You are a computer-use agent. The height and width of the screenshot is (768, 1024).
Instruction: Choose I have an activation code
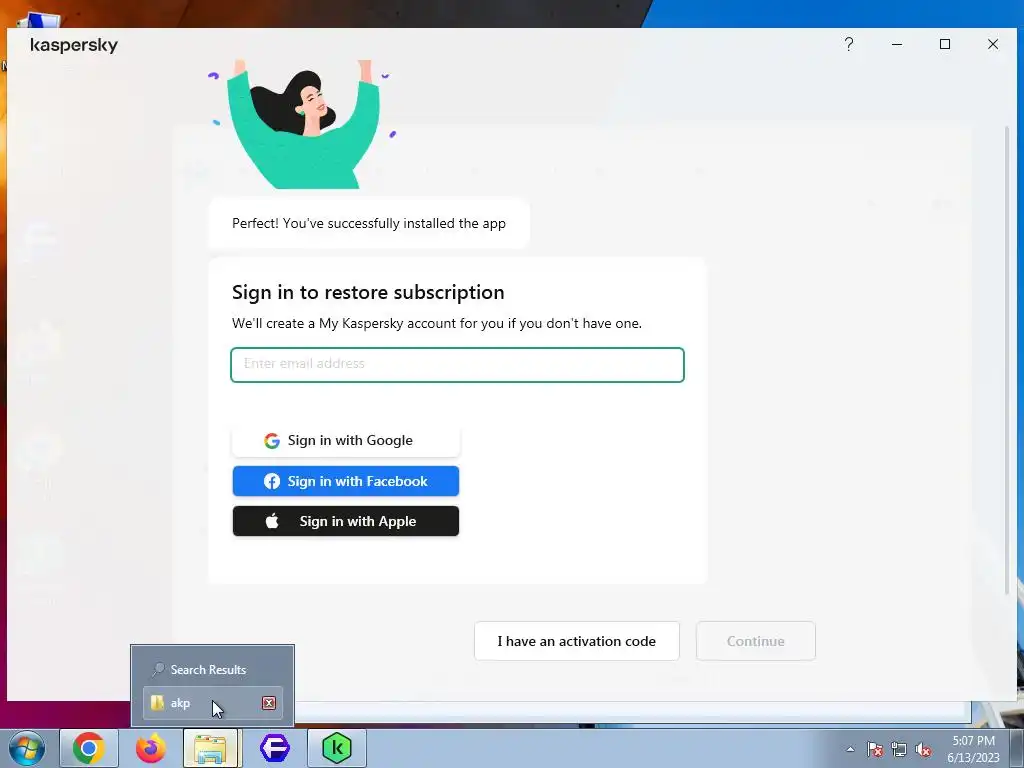(577, 641)
